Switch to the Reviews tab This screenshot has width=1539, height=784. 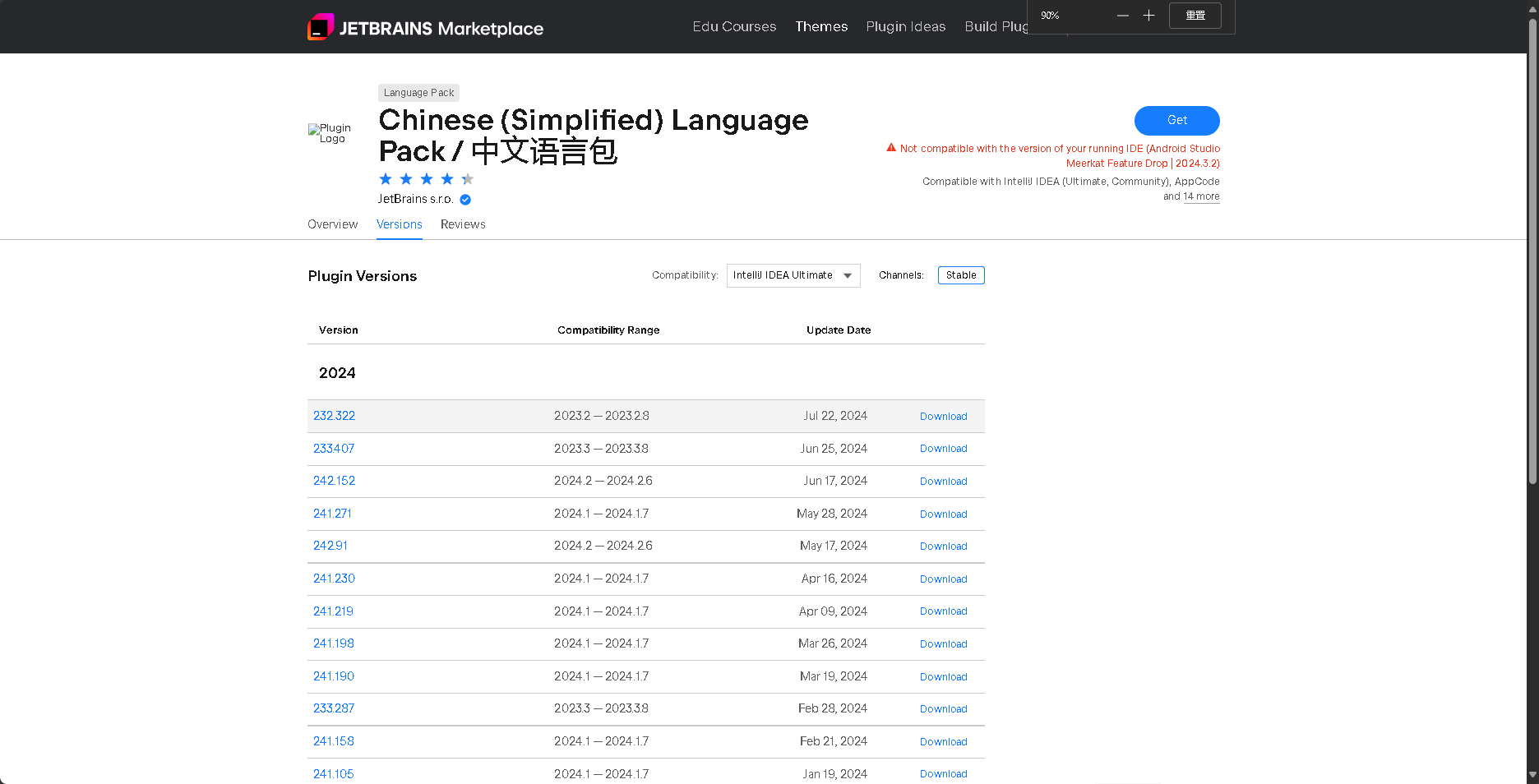[x=463, y=224]
